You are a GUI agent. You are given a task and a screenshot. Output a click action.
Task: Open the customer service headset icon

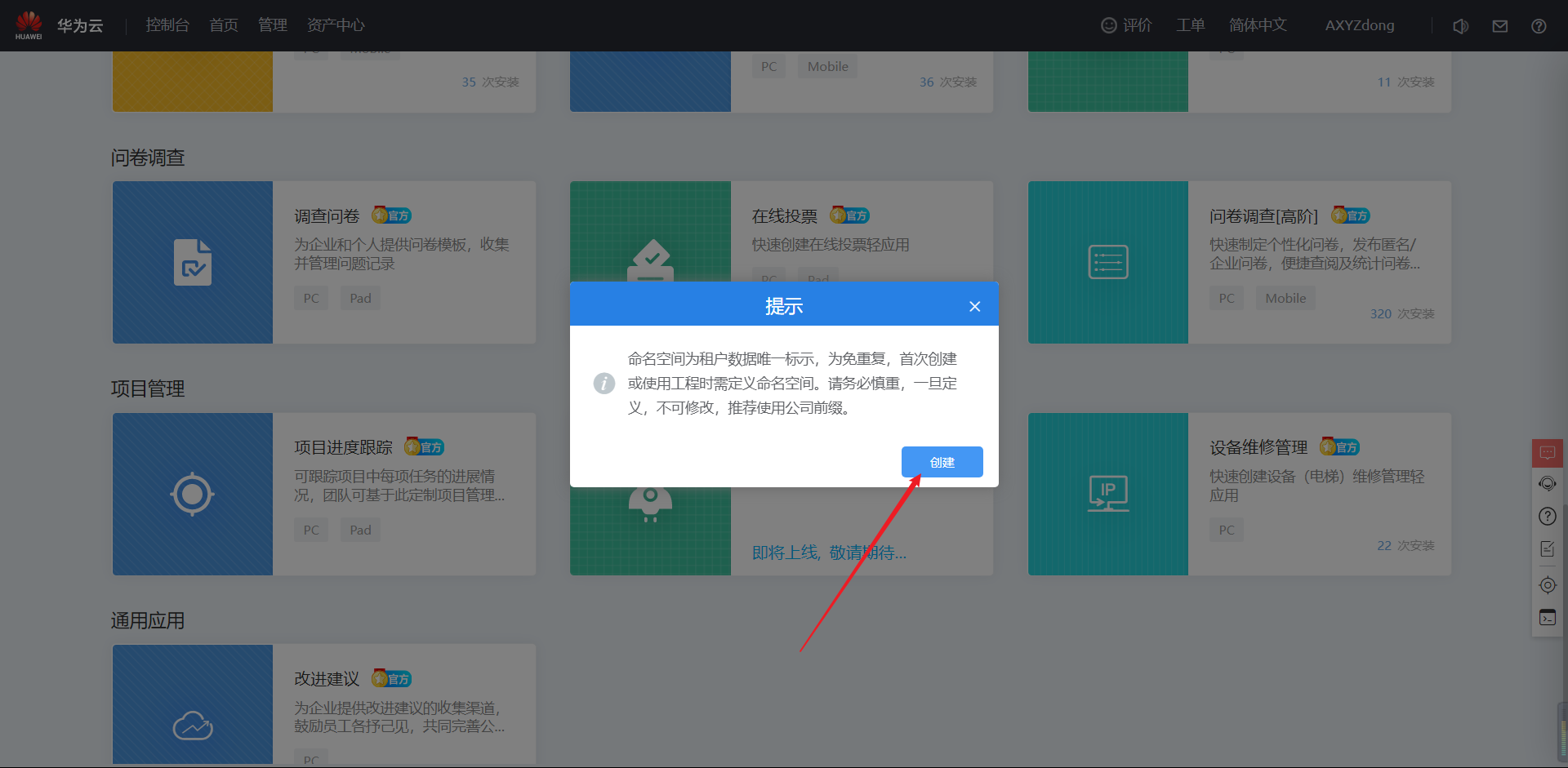[x=1548, y=484]
